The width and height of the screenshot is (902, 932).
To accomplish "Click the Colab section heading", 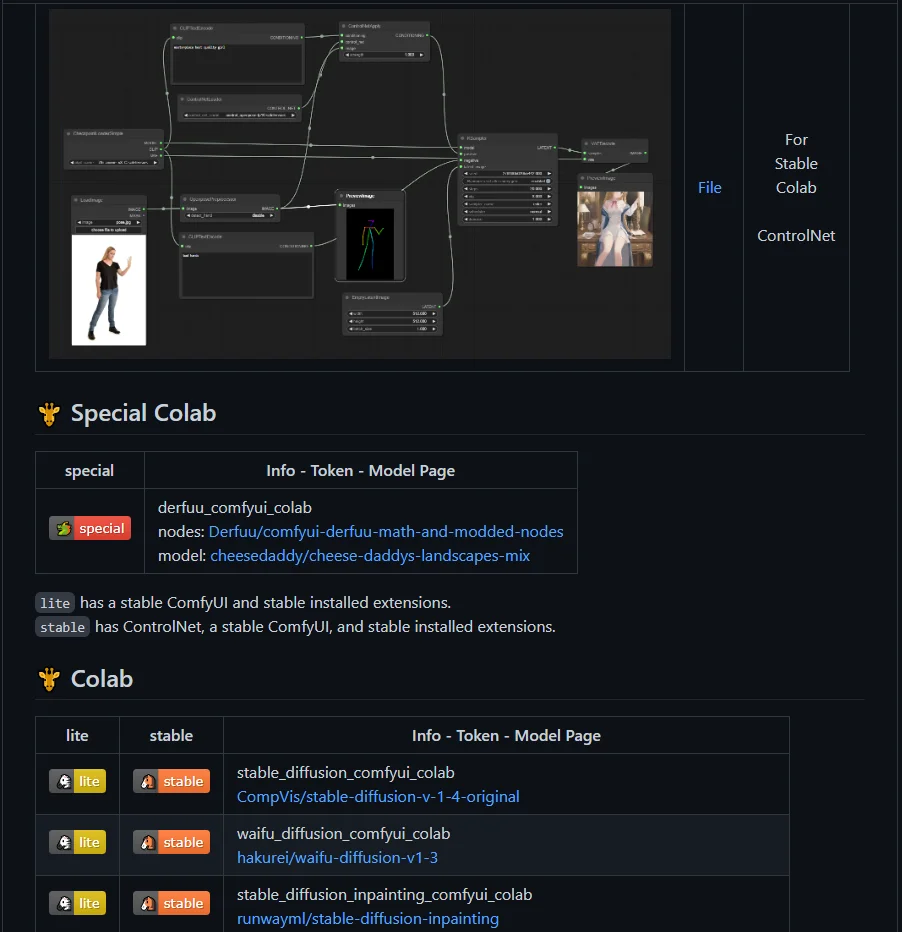I will tap(102, 679).
